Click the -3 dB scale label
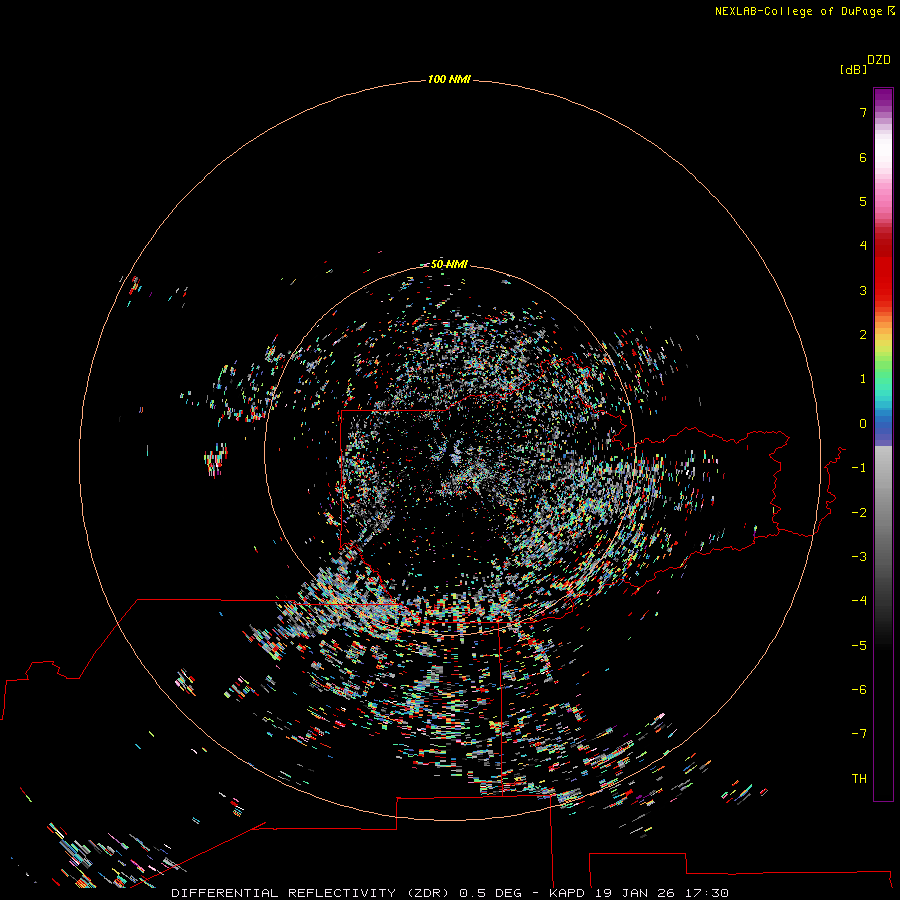The height and width of the screenshot is (900, 900). (859, 557)
